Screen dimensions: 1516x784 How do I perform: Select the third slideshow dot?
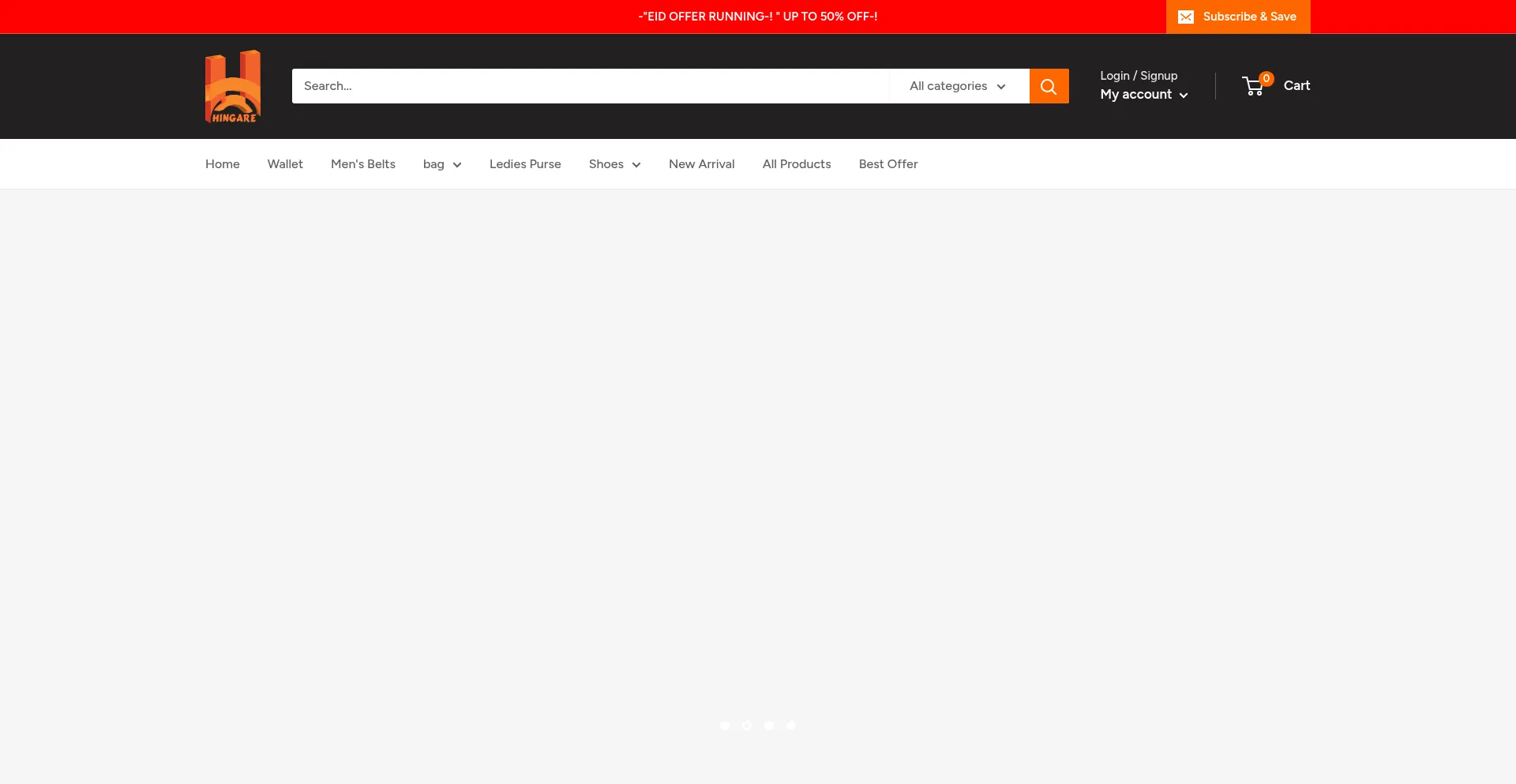[x=769, y=726]
